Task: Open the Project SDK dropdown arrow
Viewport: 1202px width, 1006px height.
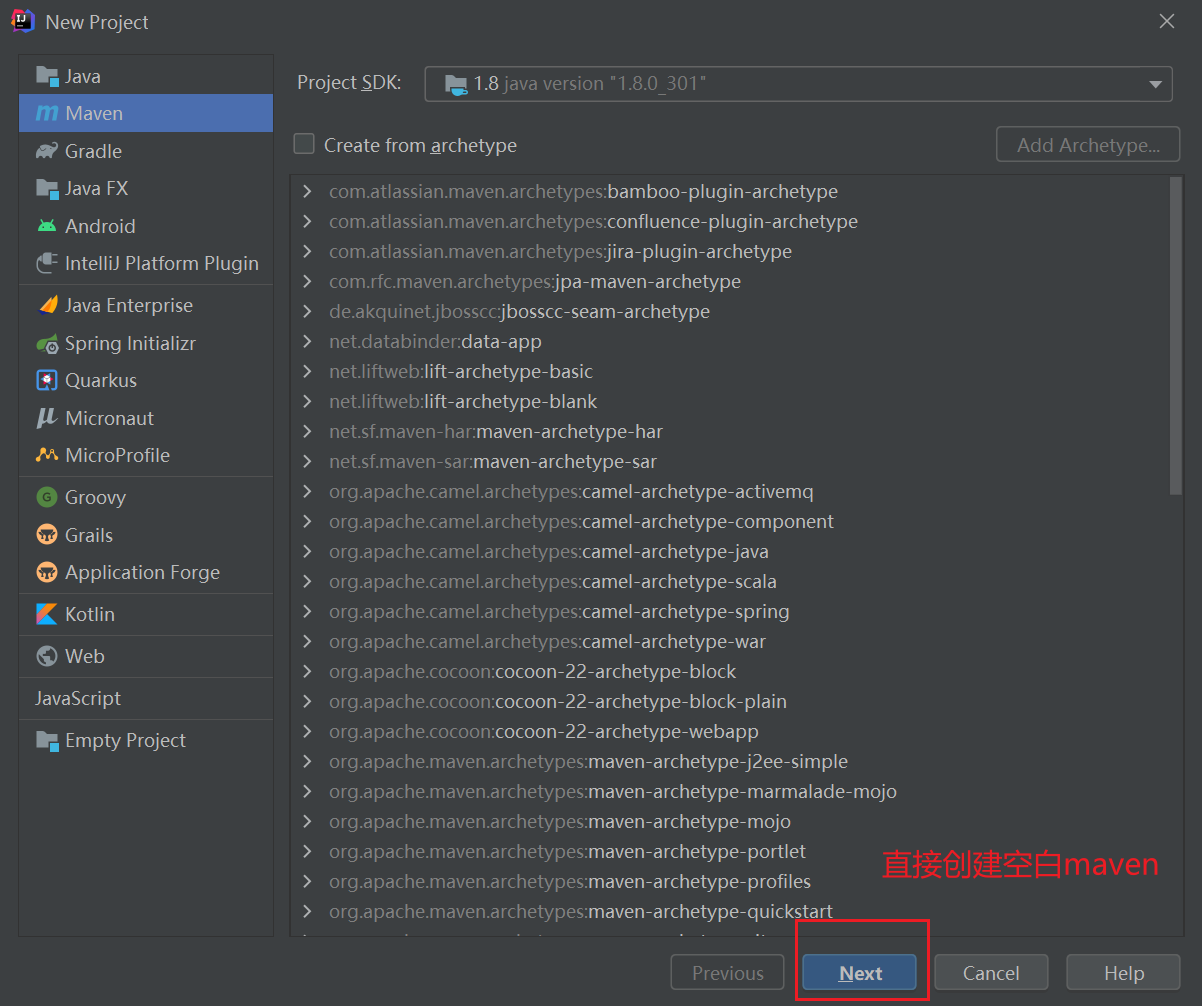Action: 1155,84
